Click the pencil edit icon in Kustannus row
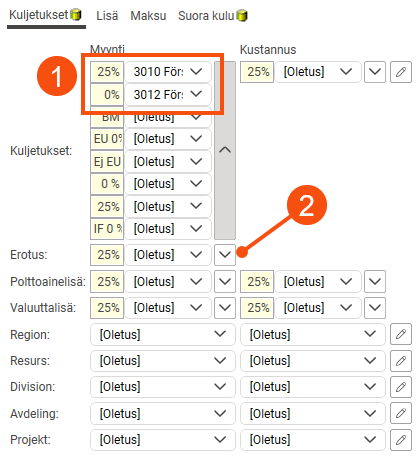Image resolution: width=417 pixels, height=457 pixels. click(401, 72)
